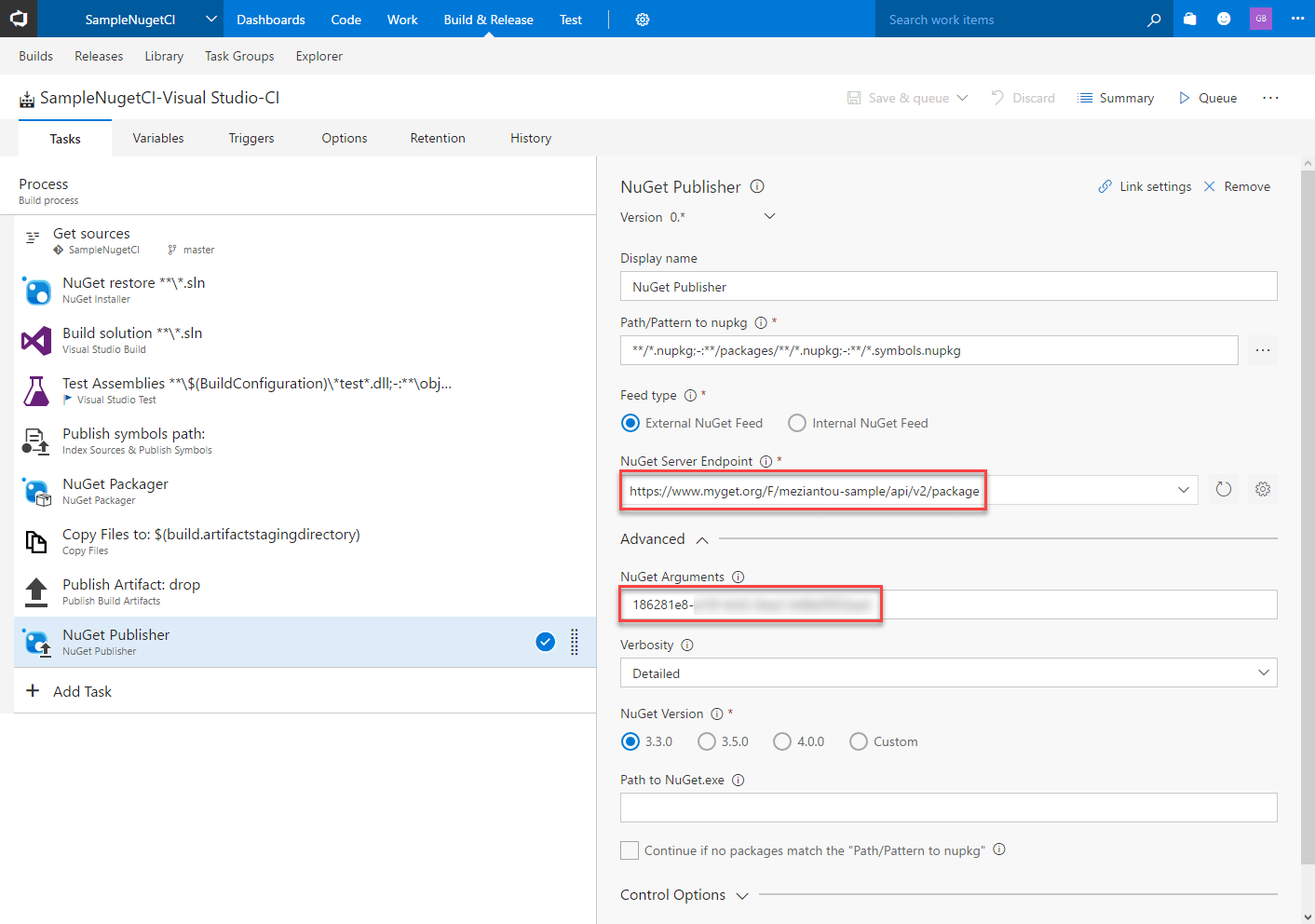Click the smiley feedback icon
This screenshot has height=924, width=1315.
pyautogui.click(x=1224, y=20)
